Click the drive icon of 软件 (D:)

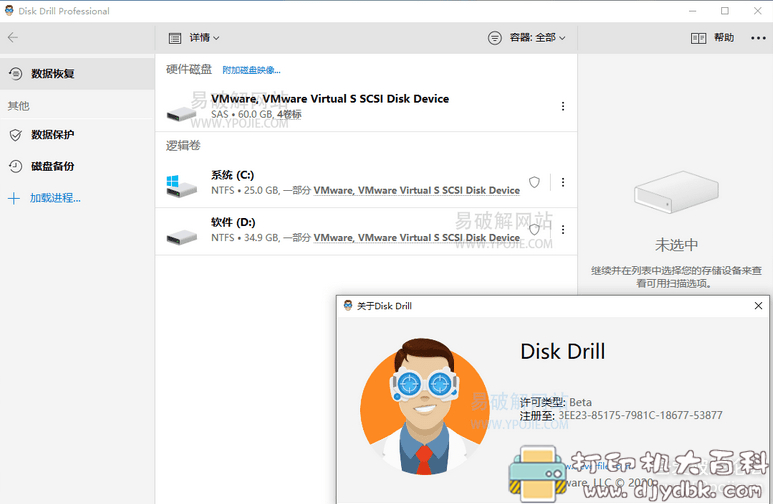(x=181, y=237)
